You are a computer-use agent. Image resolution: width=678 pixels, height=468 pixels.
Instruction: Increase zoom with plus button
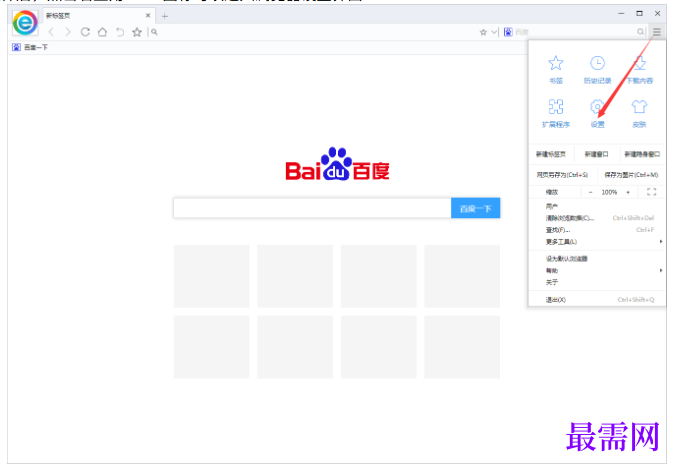click(x=628, y=192)
